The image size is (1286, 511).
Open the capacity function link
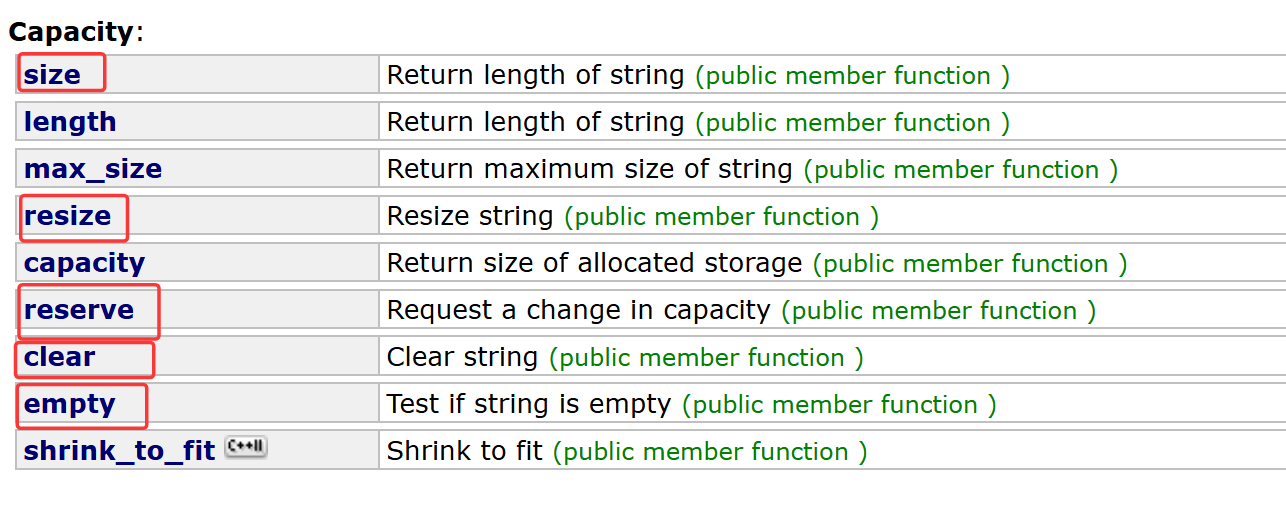85,263
